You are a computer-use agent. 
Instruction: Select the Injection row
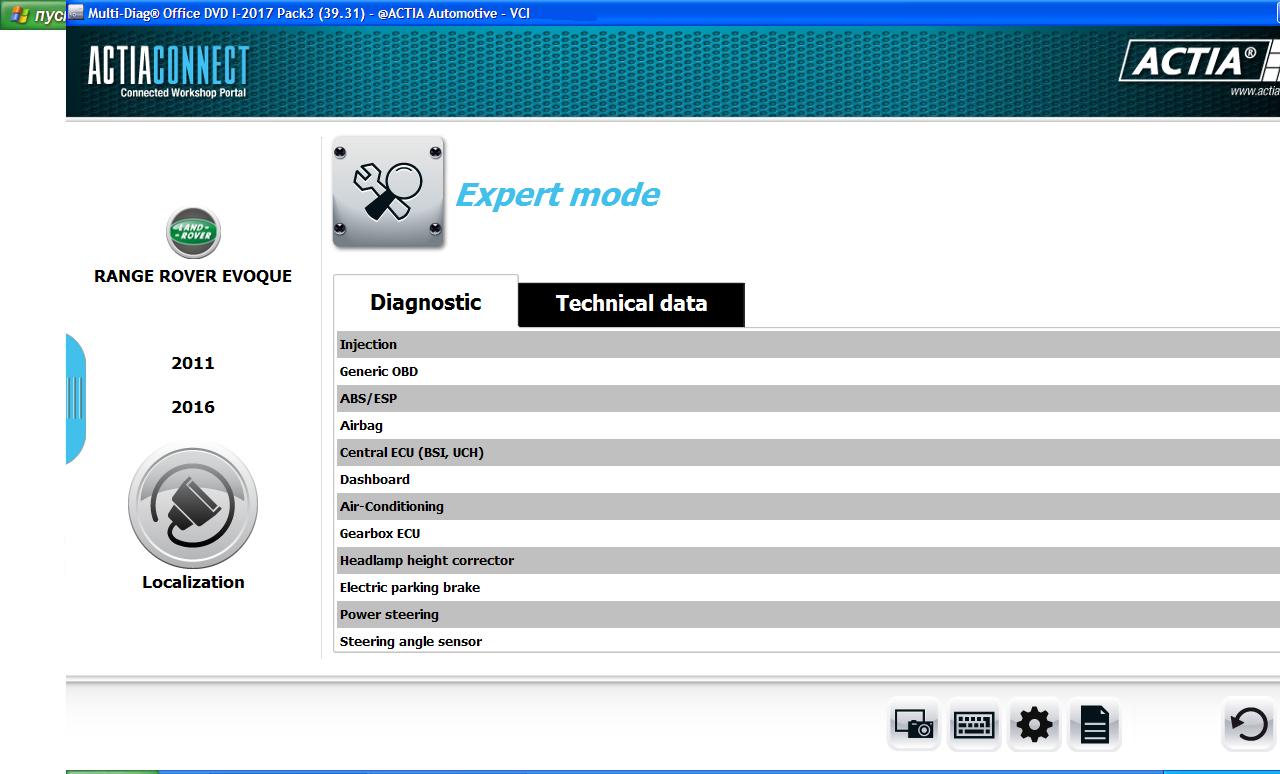[808, 344]
